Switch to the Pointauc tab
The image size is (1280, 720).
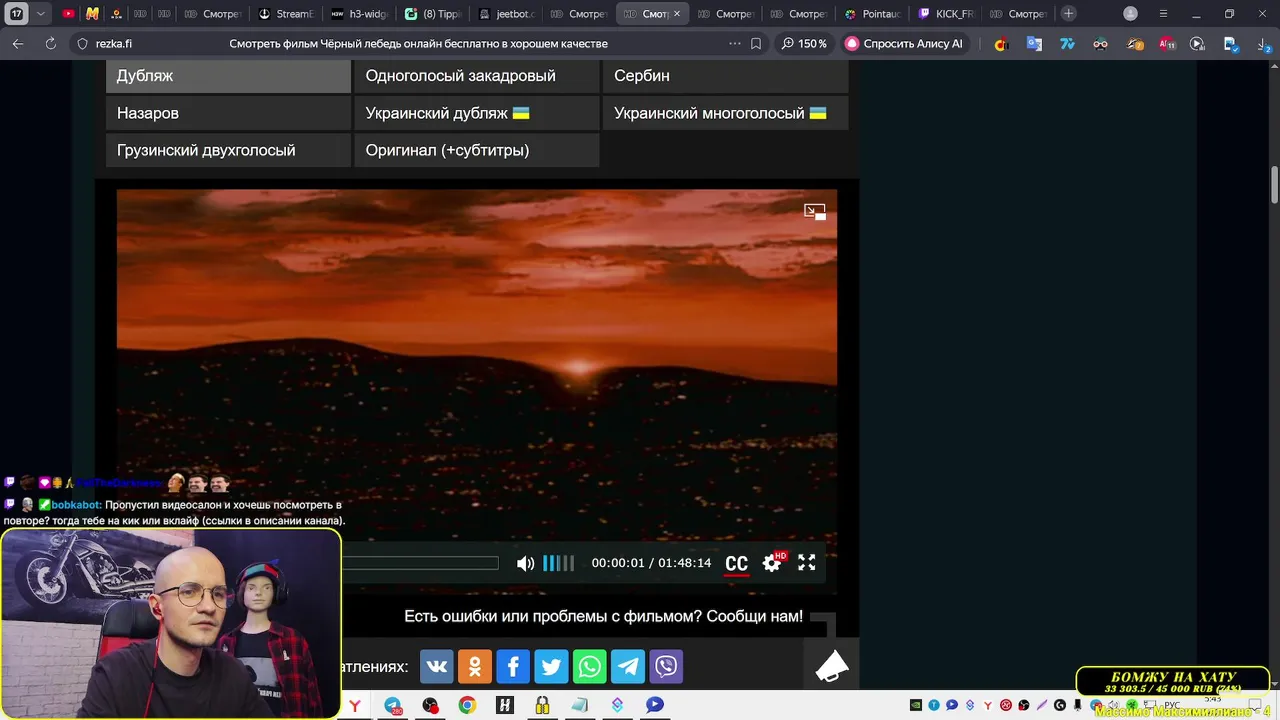[x=874, y=14]
